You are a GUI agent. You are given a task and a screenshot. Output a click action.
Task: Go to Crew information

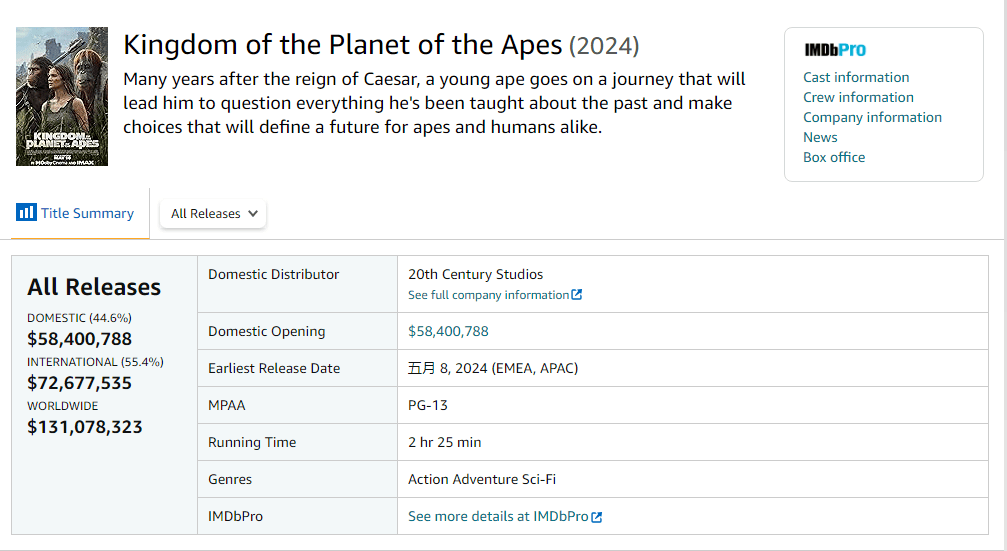[858, 97]
